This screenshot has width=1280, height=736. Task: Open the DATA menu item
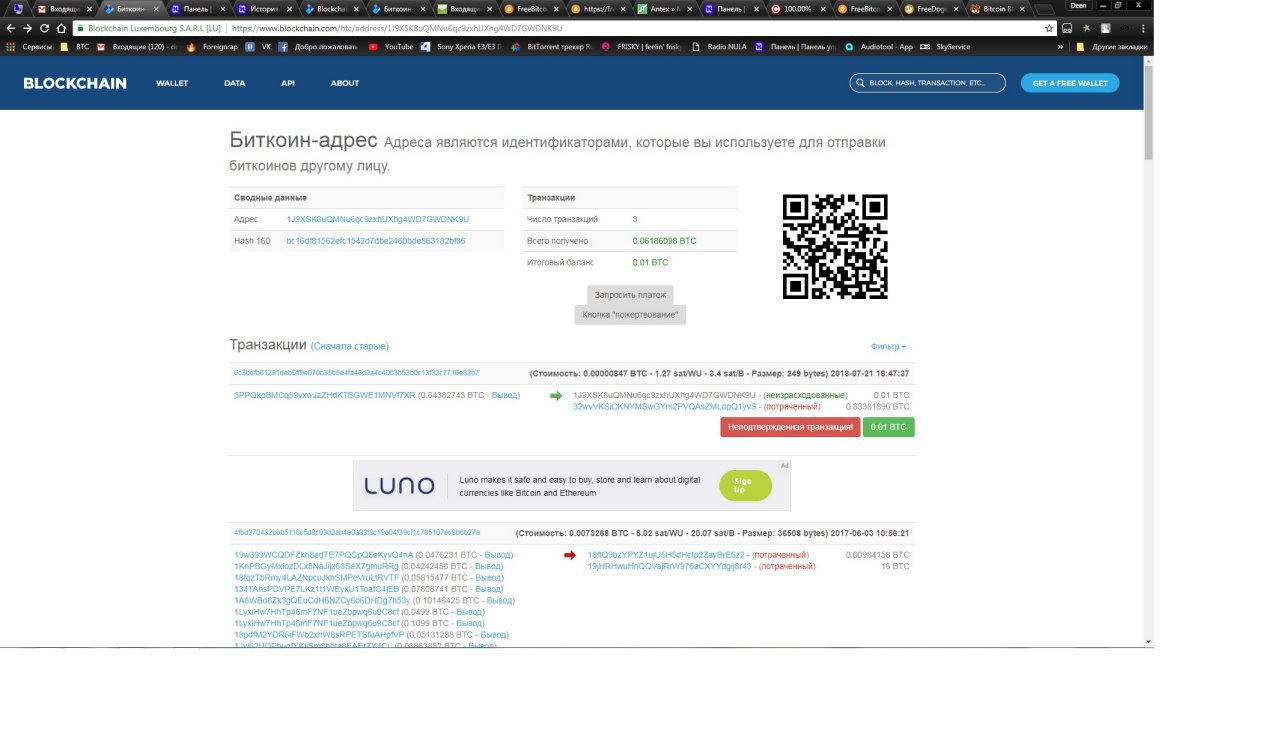[x=234, y=83]
